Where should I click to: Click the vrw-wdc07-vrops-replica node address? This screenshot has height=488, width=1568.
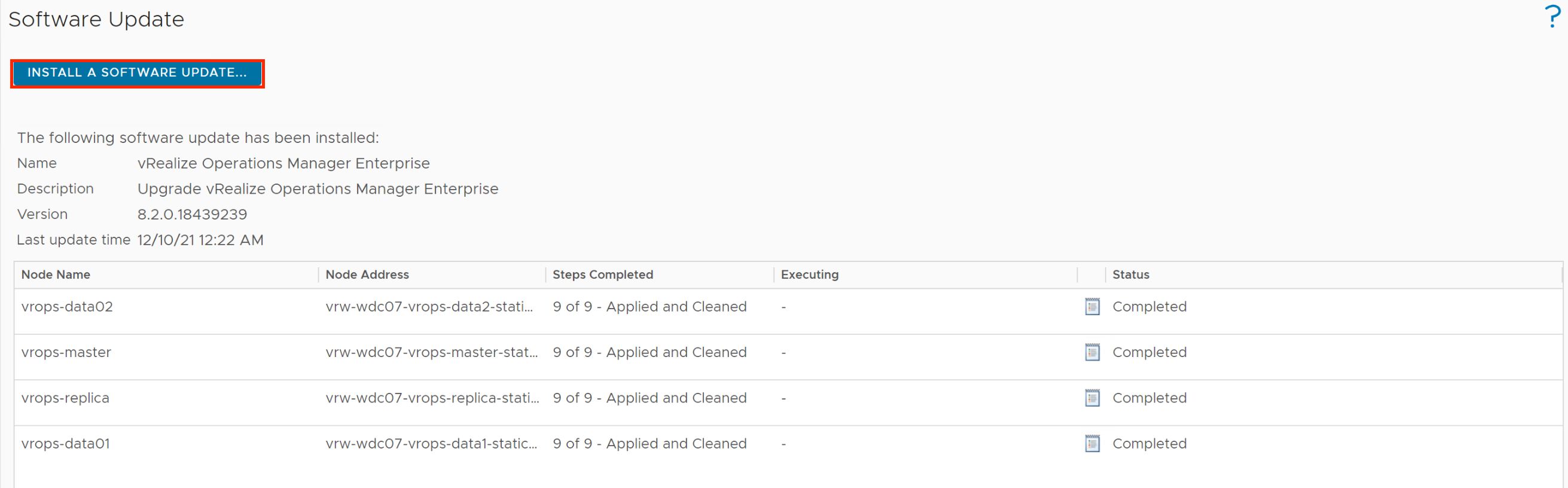coord(432,398)
